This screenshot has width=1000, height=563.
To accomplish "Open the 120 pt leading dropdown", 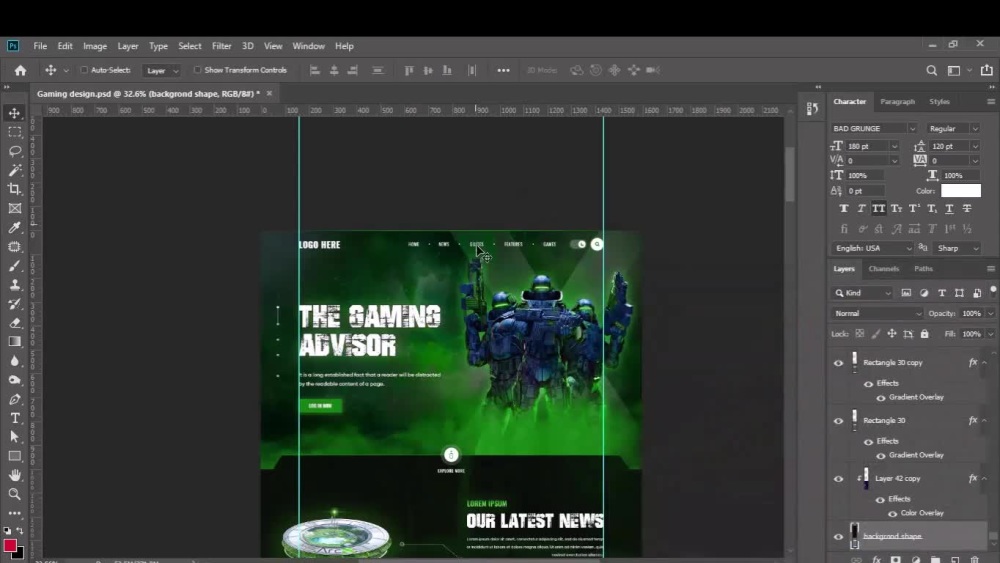I will click(x=975, y=147).
